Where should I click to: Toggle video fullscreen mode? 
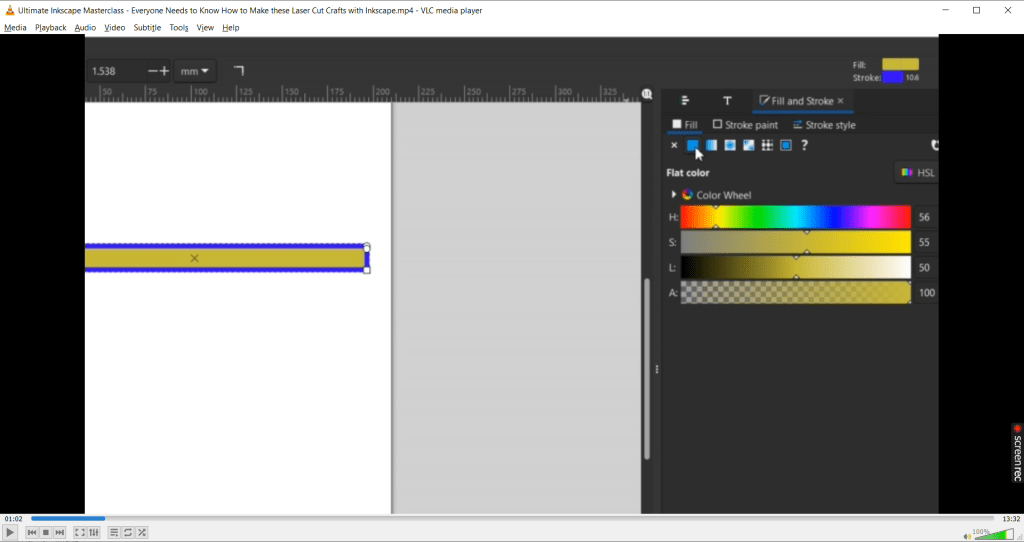click(80, 533)
